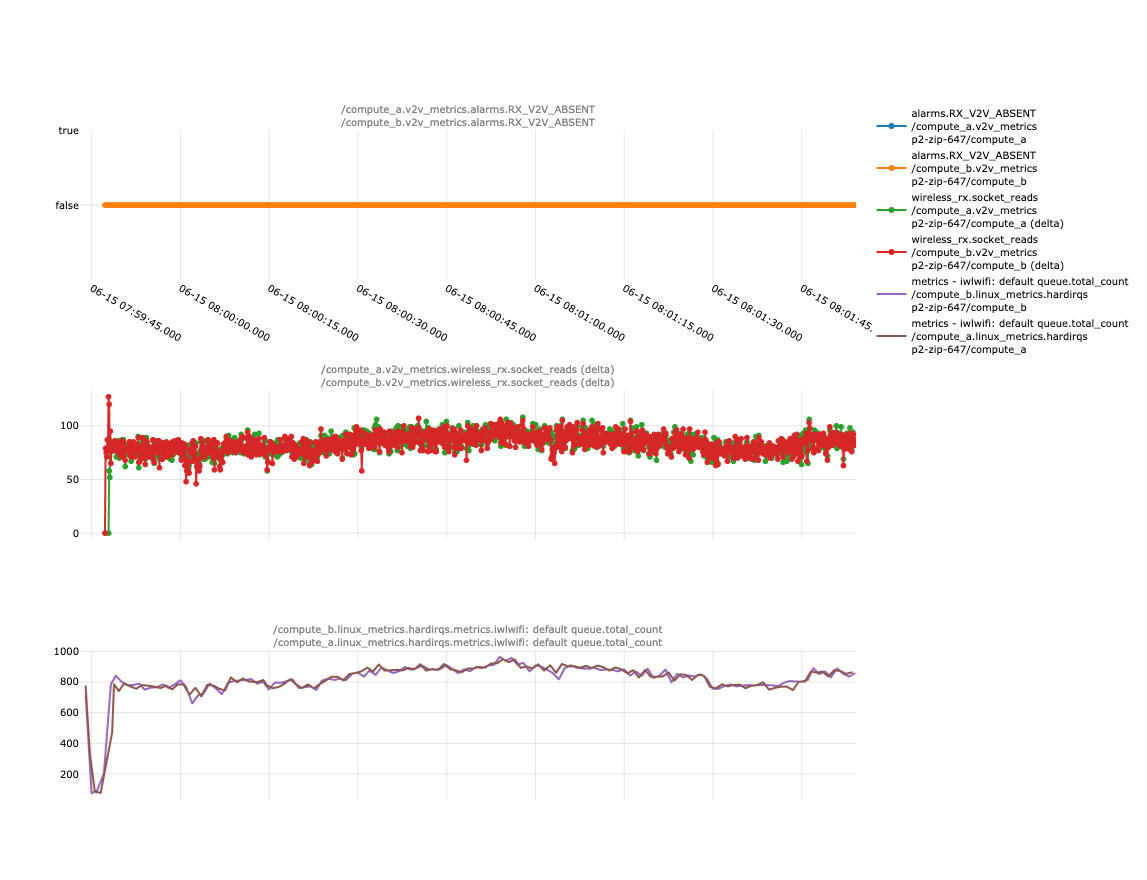
Task: Click the '0' y-axis tick in socket_reads chart
Action: tap(75, 534)
